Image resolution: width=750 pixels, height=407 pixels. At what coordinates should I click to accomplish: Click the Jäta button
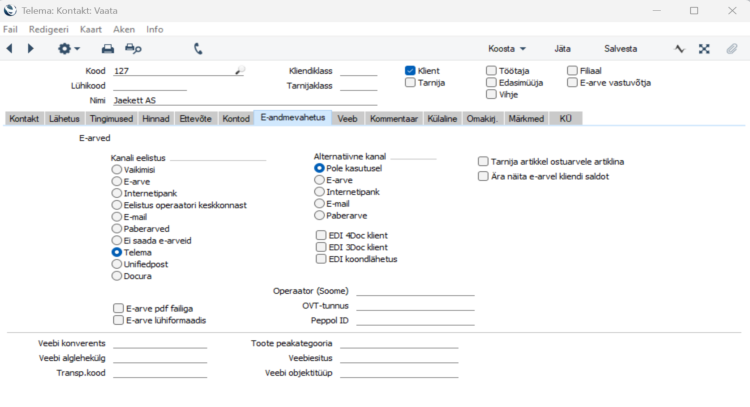click(x=562, y=49)
